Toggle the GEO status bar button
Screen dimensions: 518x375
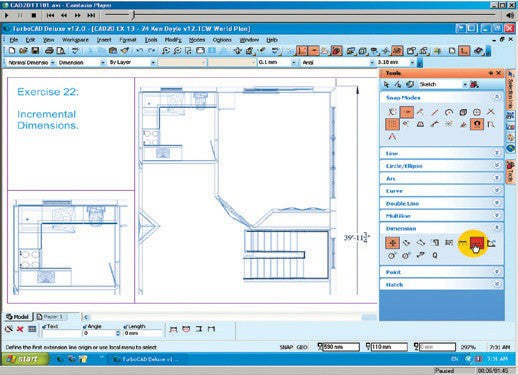302,347
